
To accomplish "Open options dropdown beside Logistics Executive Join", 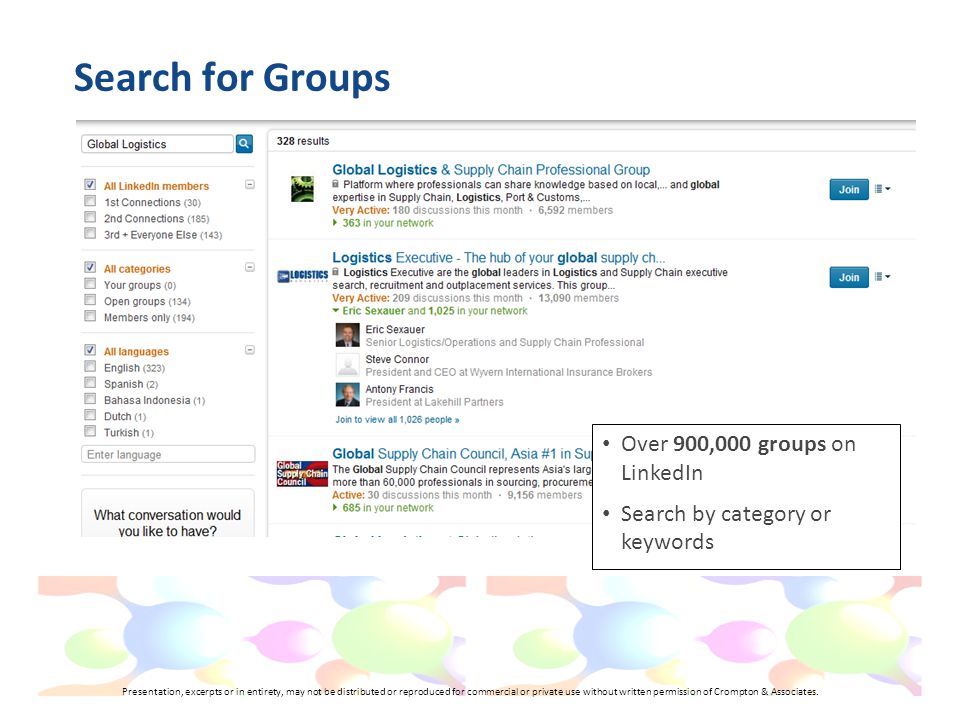I will 882,277.
